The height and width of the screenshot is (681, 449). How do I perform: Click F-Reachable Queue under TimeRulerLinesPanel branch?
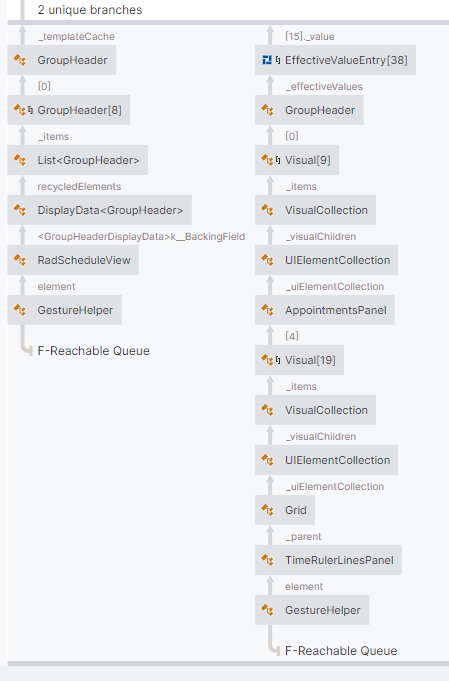point(341,651)
